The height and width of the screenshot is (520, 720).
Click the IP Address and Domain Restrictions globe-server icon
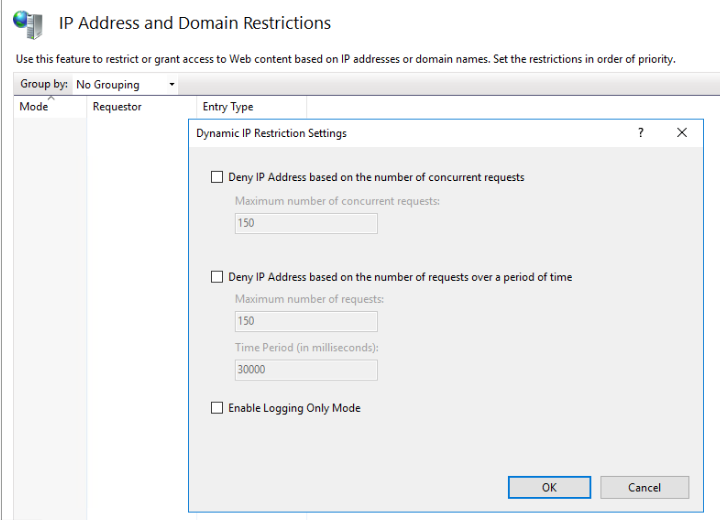click(x=28, y=24)
